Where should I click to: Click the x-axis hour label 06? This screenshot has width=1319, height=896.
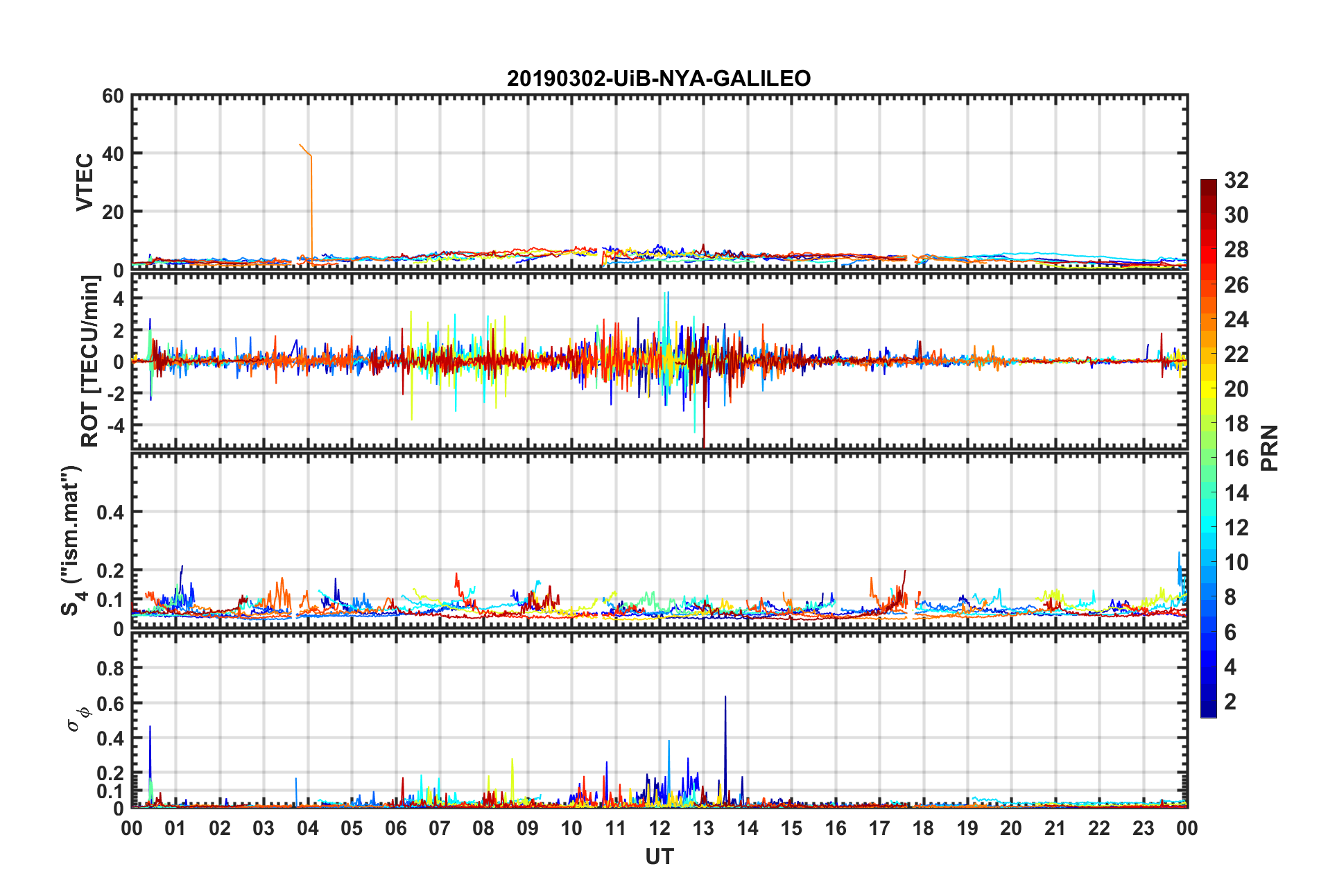click(x=395, y=829)
